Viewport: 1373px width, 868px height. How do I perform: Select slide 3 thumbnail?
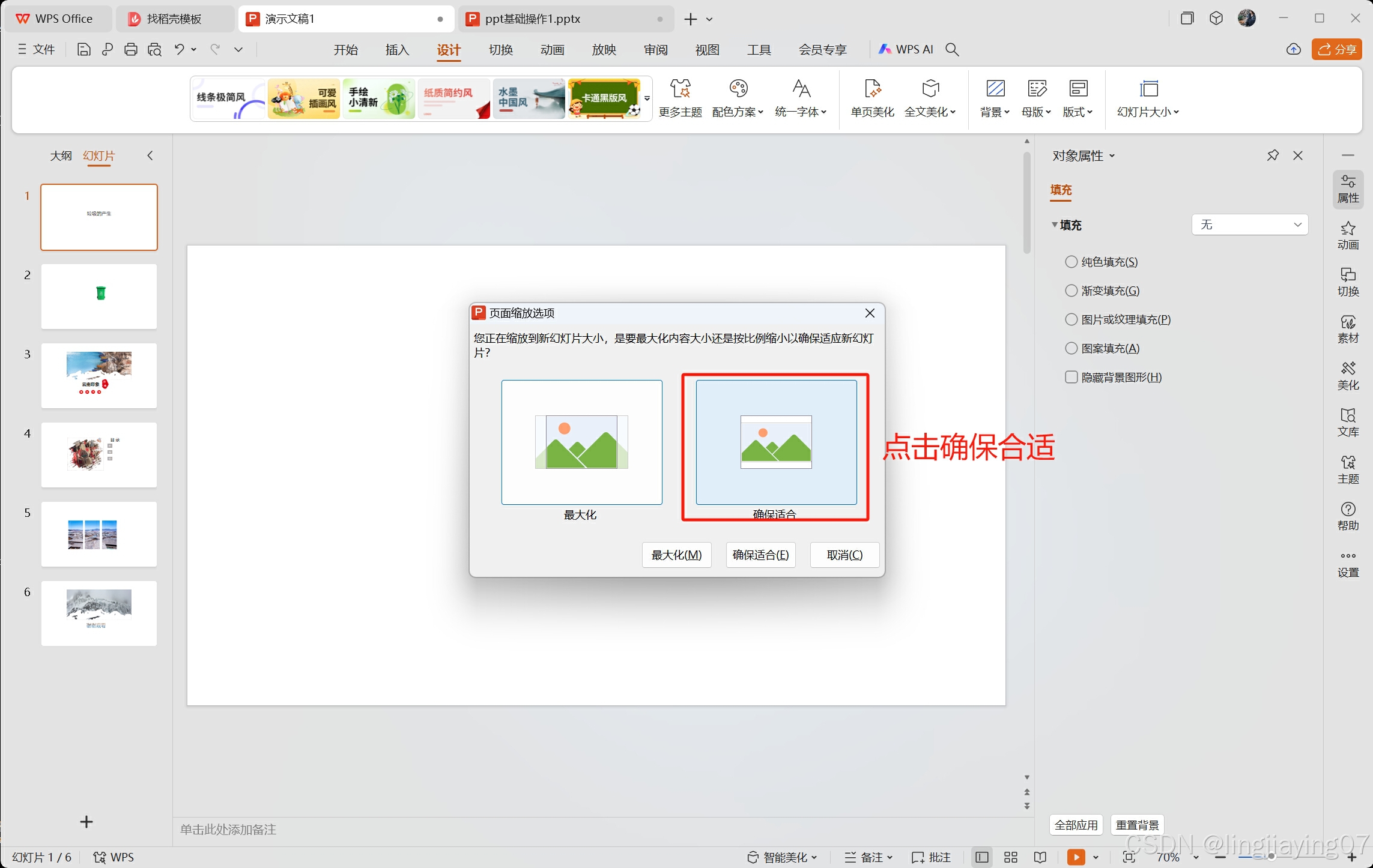[99, 376]
